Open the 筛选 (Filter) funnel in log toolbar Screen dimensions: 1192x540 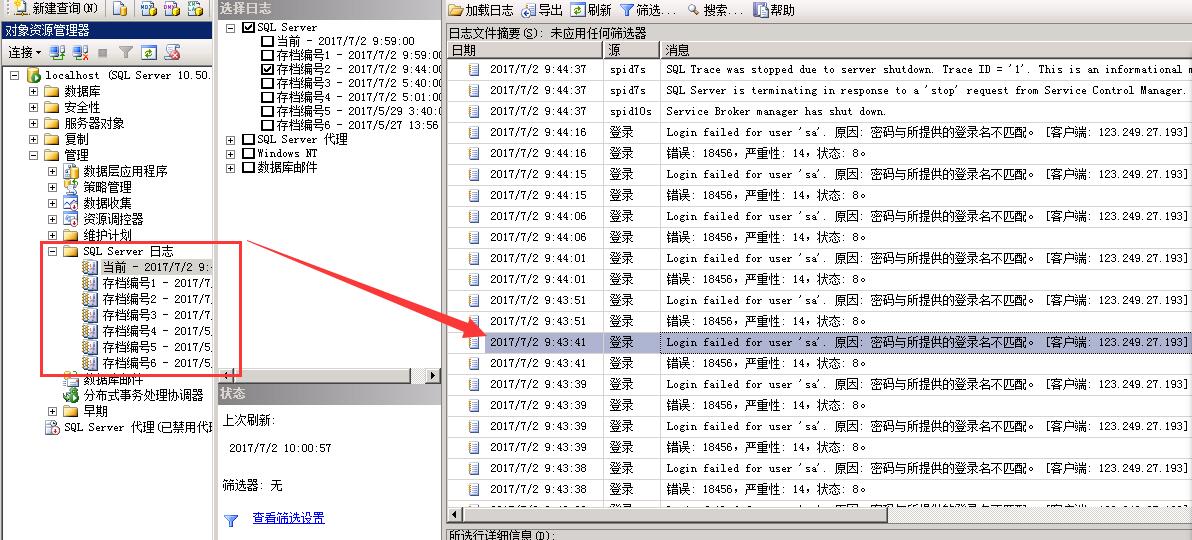(627, 10)
